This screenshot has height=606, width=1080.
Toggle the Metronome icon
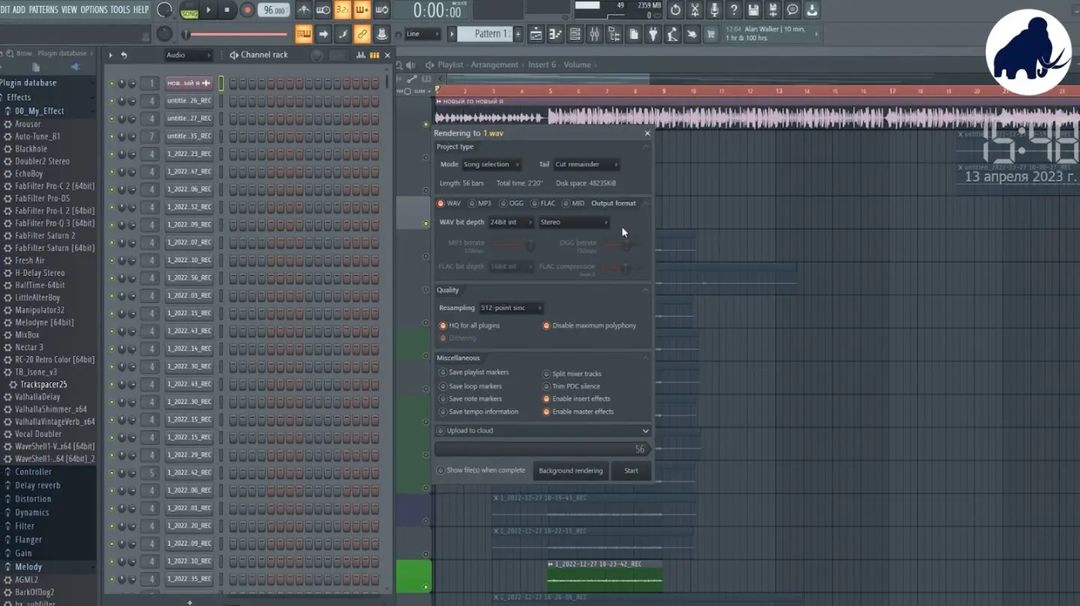tap(304, 10)
